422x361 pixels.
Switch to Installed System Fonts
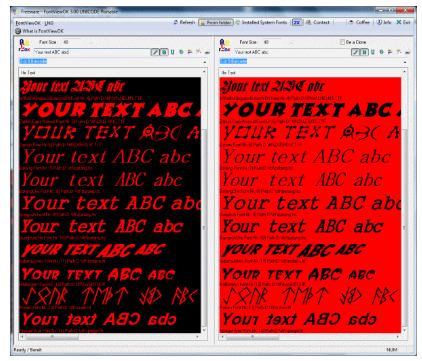point(261,22)
